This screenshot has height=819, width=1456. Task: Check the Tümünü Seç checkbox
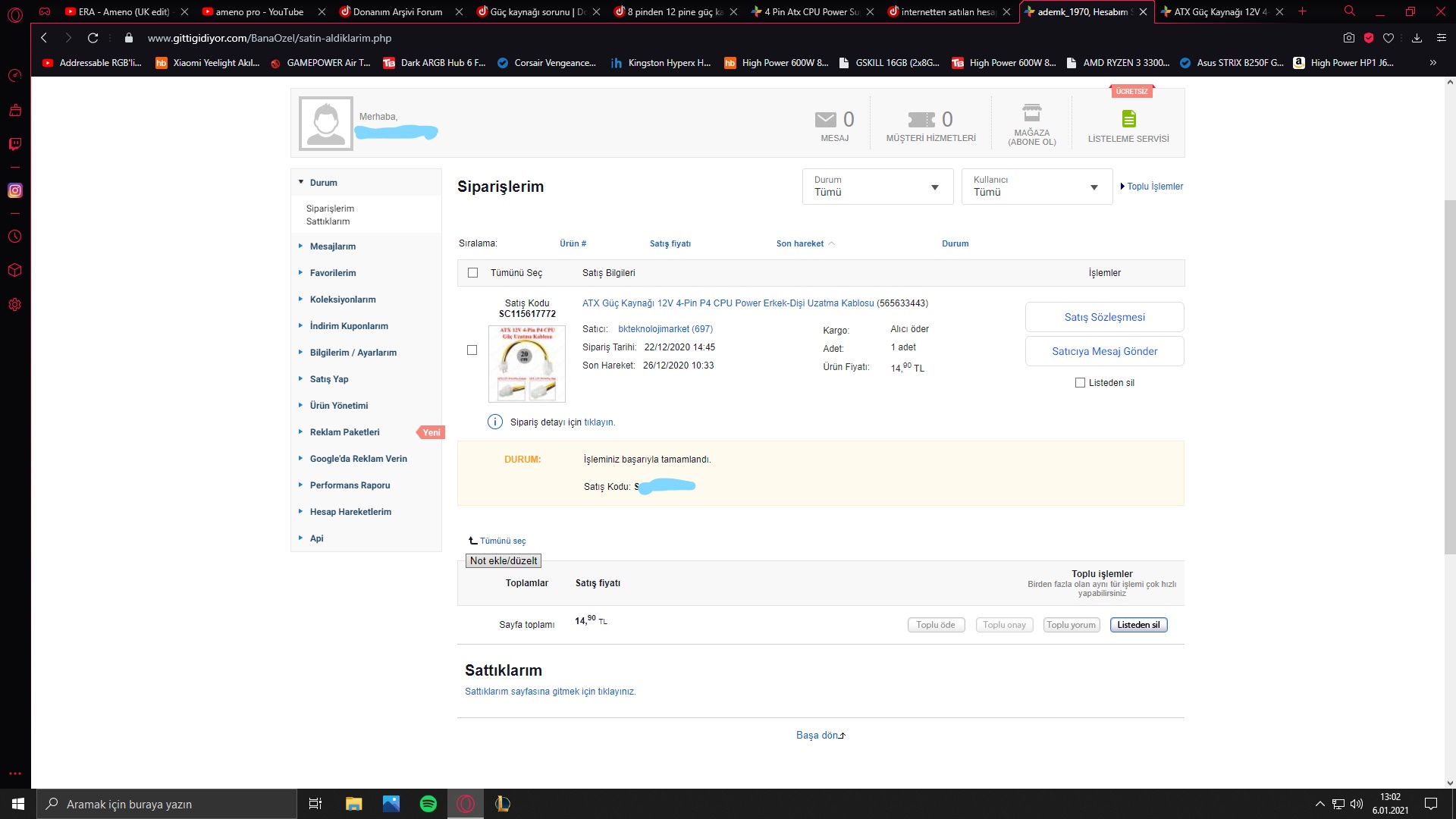tap(473, 273)
